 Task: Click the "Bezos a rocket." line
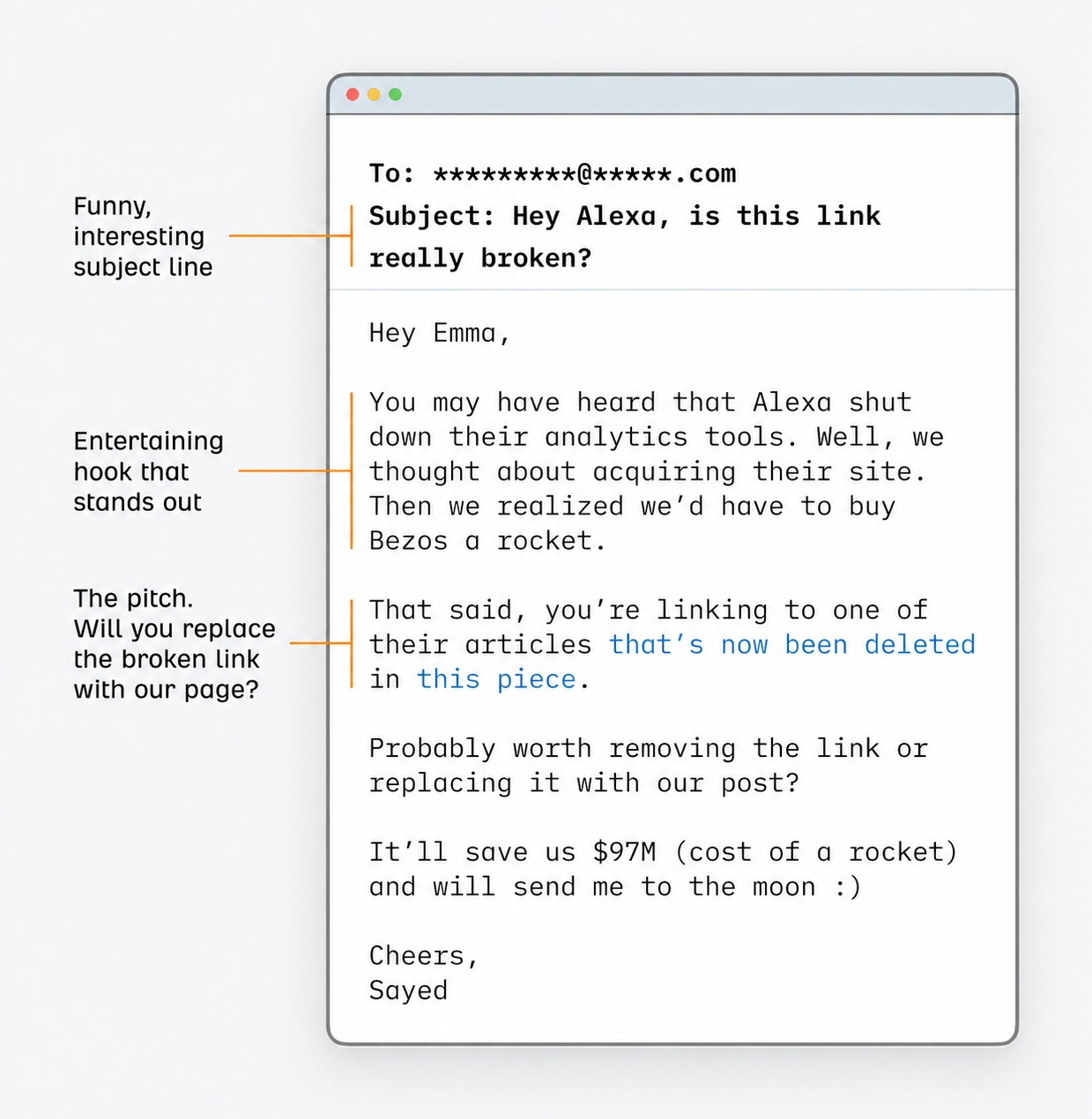487,540
